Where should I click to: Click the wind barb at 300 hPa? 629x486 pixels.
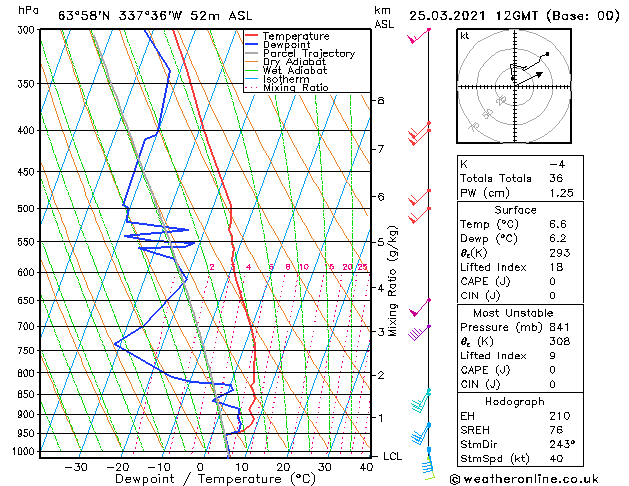click(x=418, y=35)
